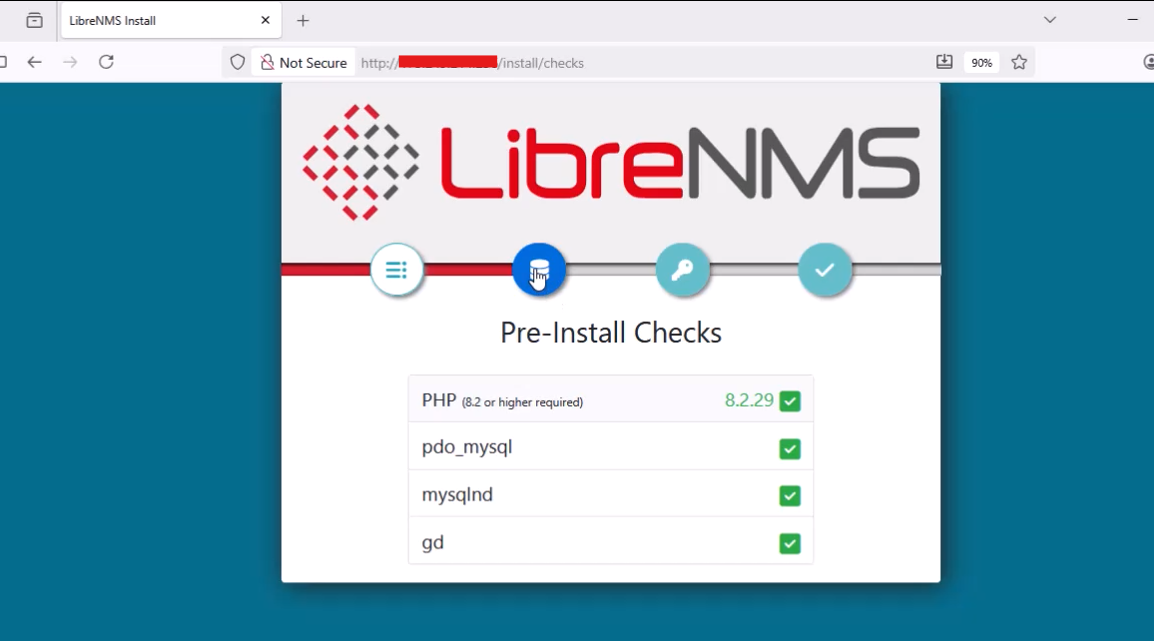Click the gd green check mark
Image resolution: width=1154 pixels, height=641 pixels.
790,544
